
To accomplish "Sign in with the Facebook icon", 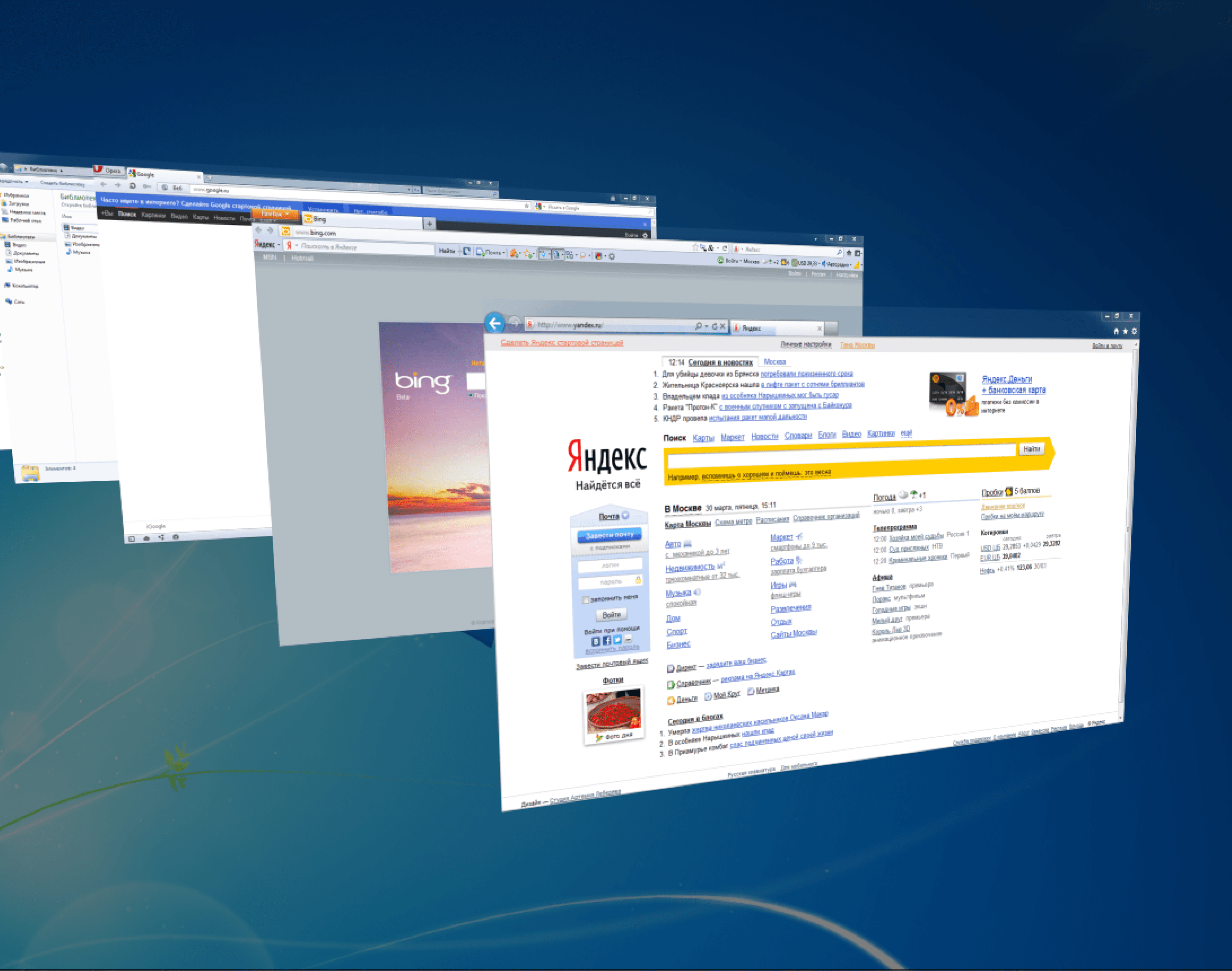I will [x=607, y=641].
